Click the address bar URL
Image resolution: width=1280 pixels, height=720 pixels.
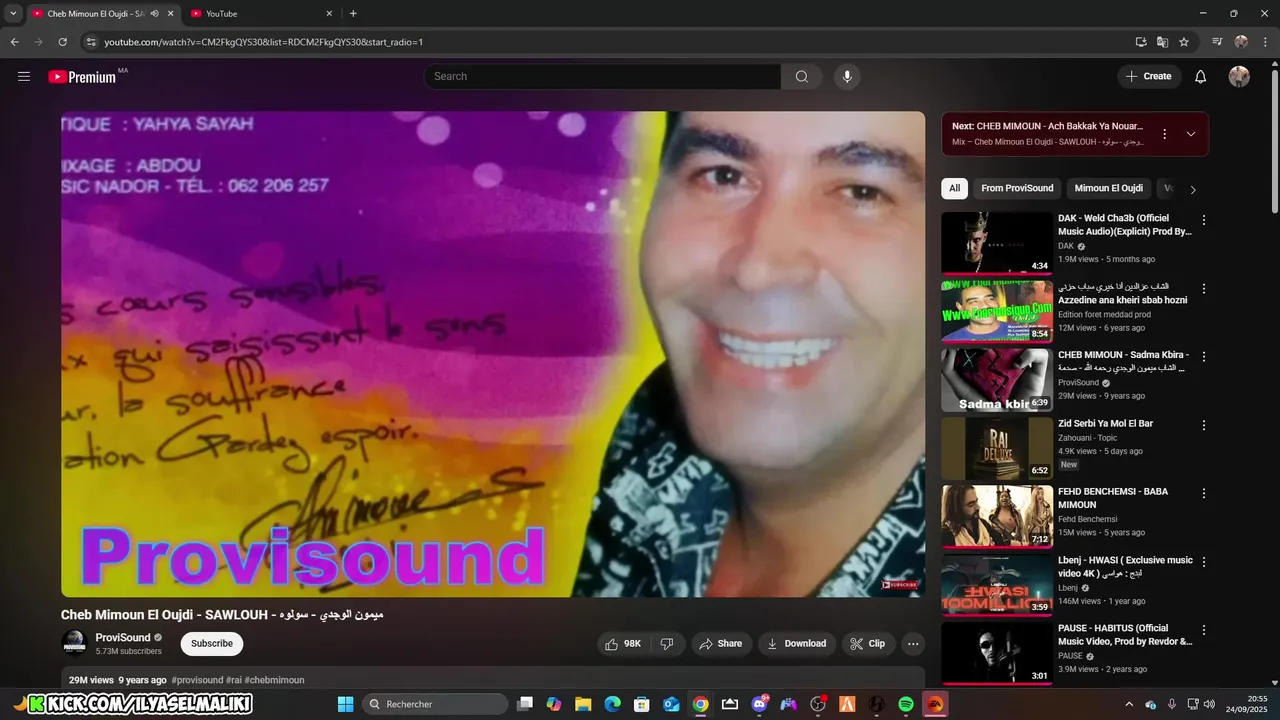tap(264, 42)
